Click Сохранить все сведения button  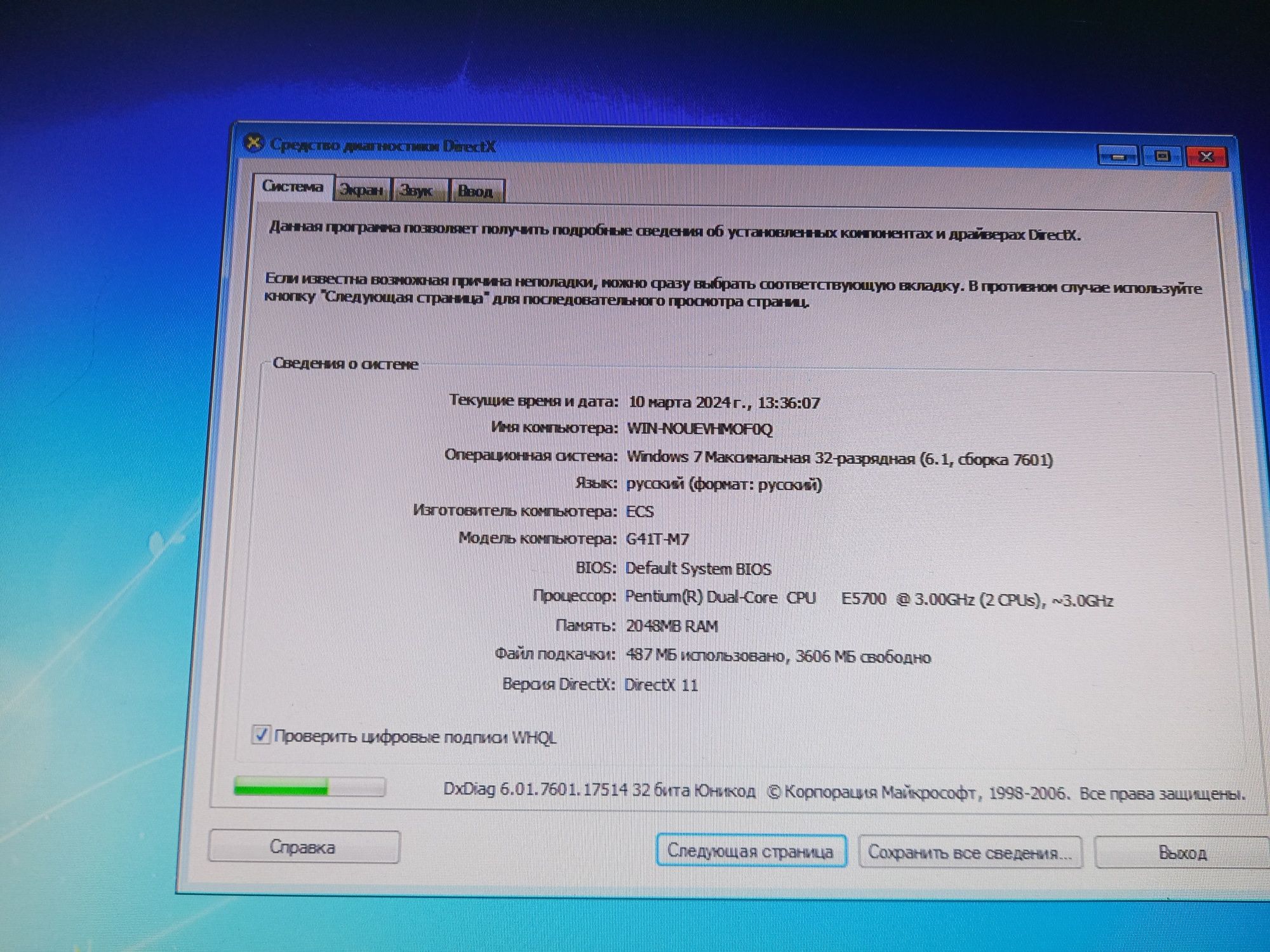pos(970,852)
